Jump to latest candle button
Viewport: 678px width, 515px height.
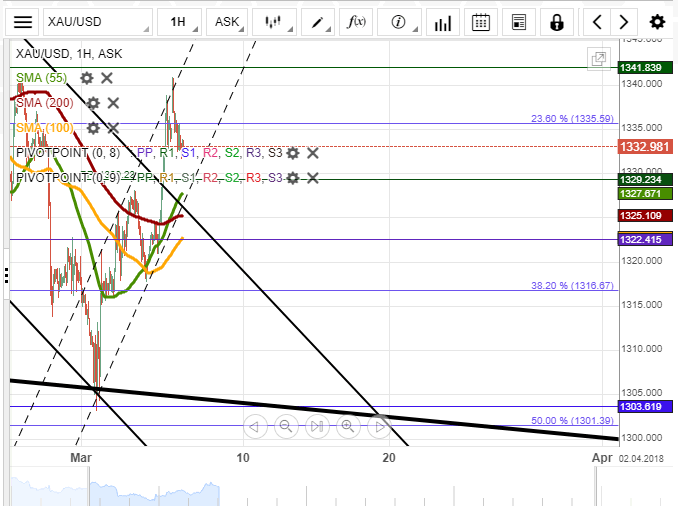point(317,427)
